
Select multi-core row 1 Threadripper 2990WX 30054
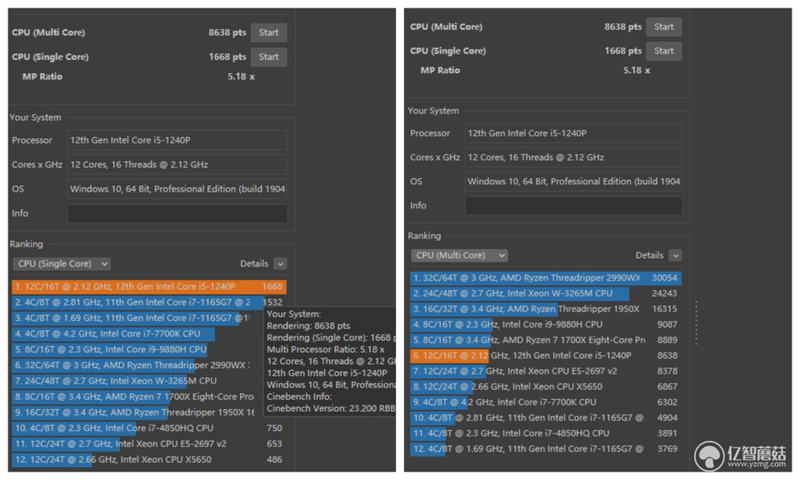click(x=546, y=278)
